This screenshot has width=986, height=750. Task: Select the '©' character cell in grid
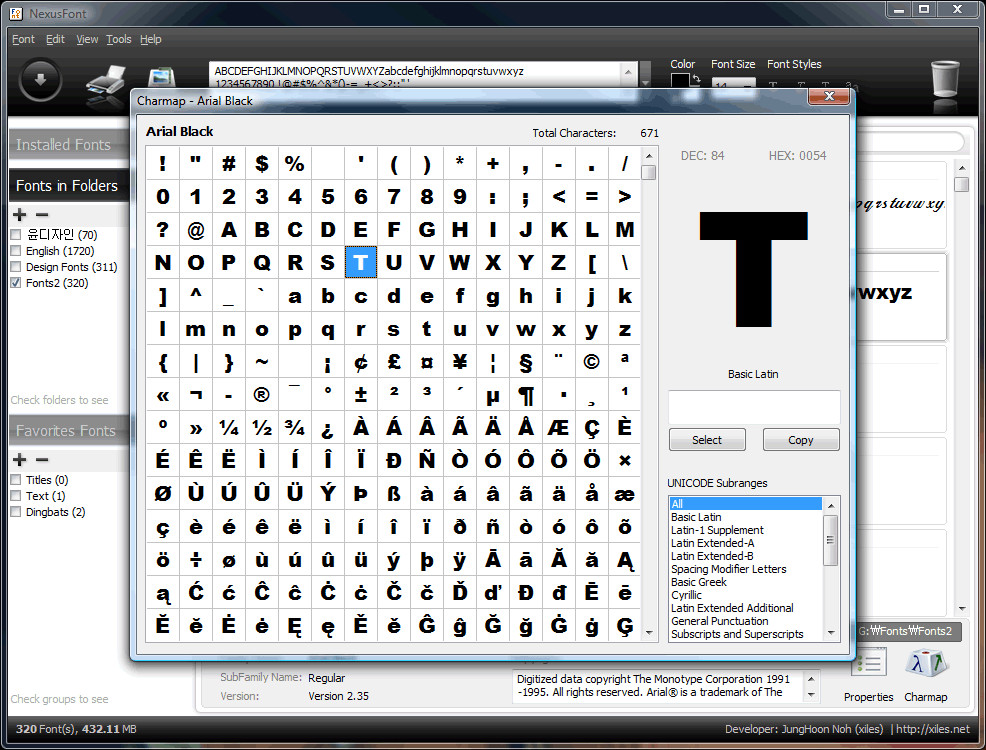[x=592, y=361]
